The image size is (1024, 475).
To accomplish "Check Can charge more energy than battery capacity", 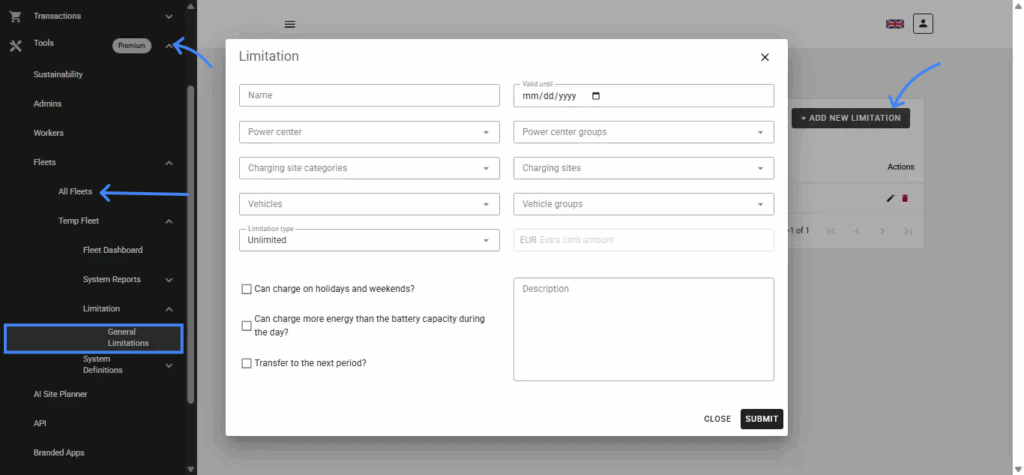I will (247, 326).
